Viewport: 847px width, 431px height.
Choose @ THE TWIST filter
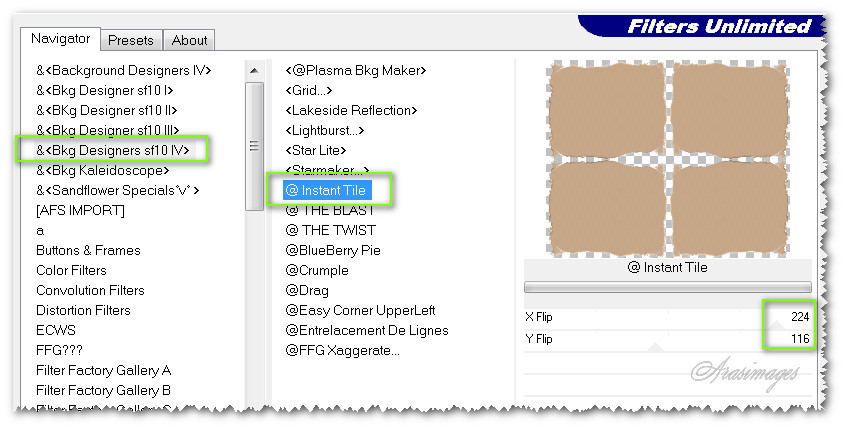coord(330,230)
